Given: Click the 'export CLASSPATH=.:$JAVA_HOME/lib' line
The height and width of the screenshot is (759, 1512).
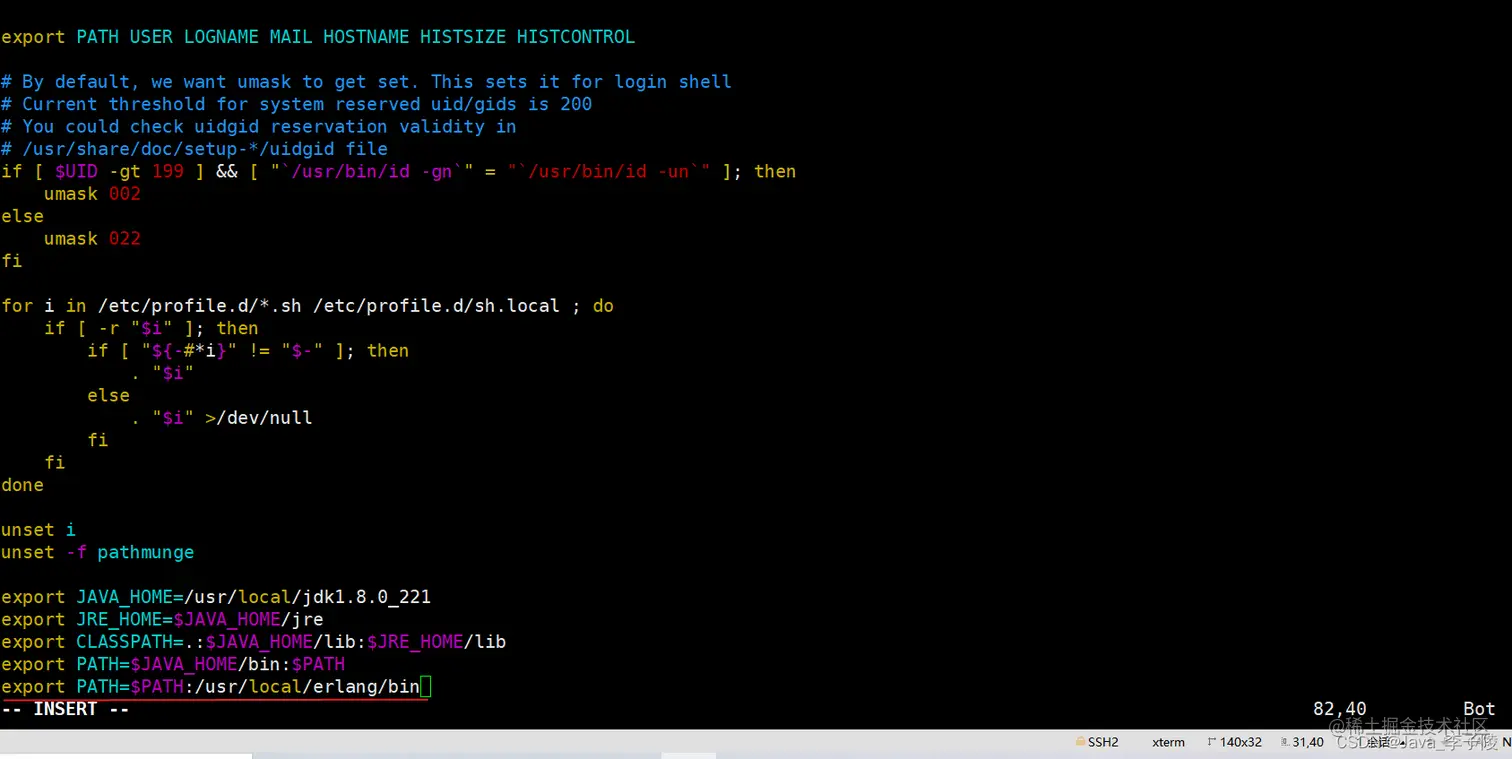Looking at the screenshot, I should click(x=253, y=642).
